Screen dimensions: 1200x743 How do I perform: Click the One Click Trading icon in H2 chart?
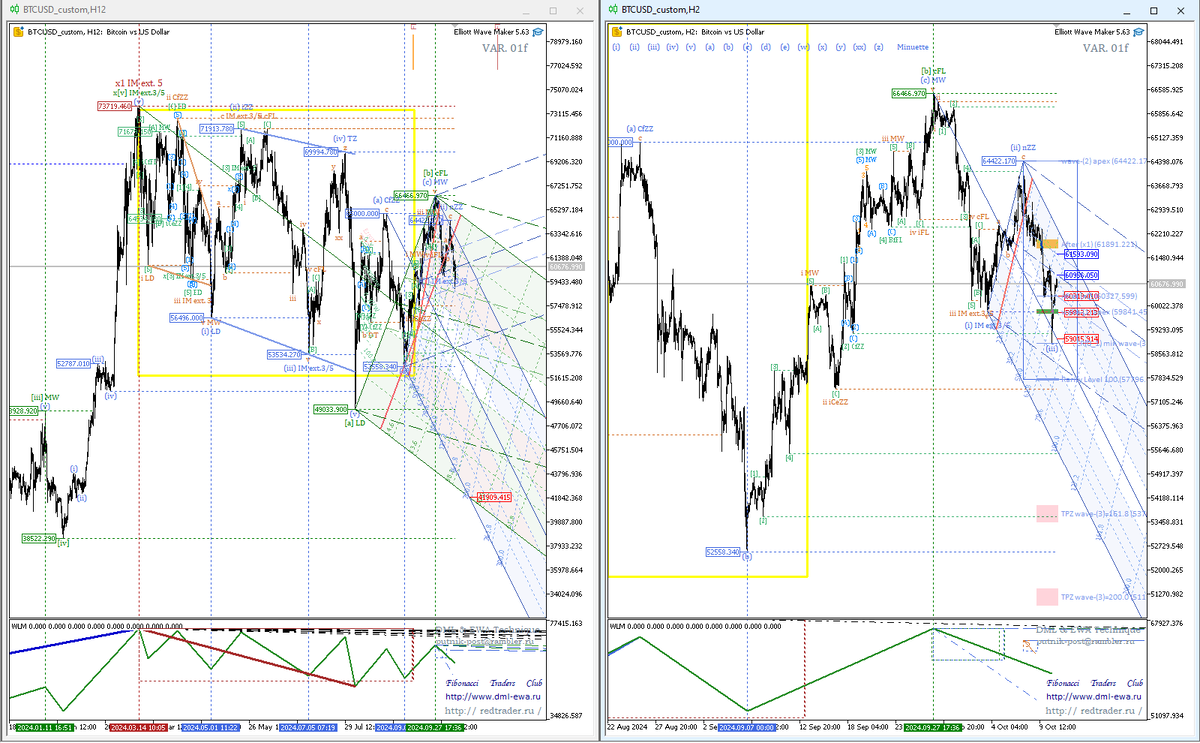tap(616, 32)
